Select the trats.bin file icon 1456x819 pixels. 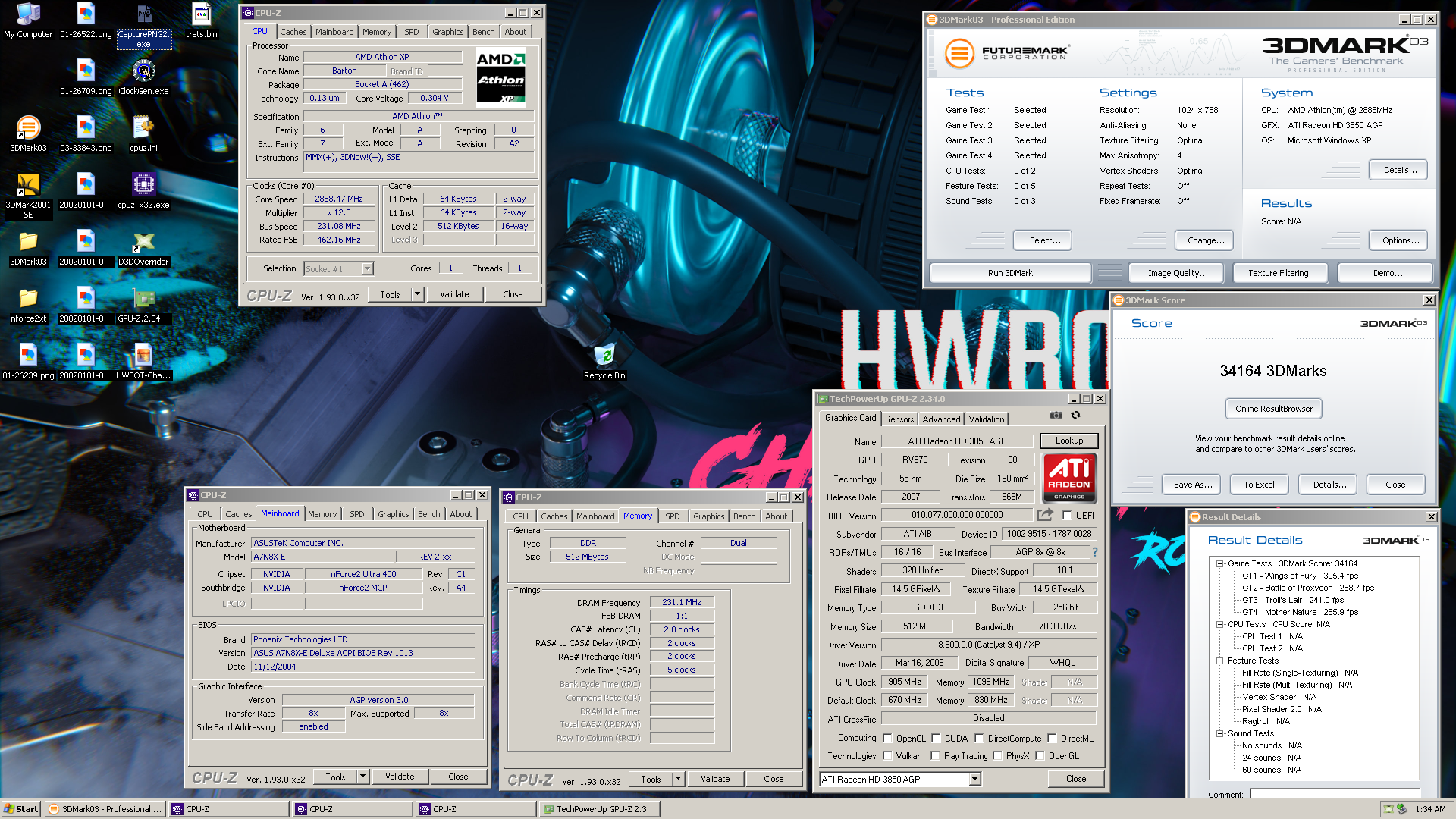(201, 20)
